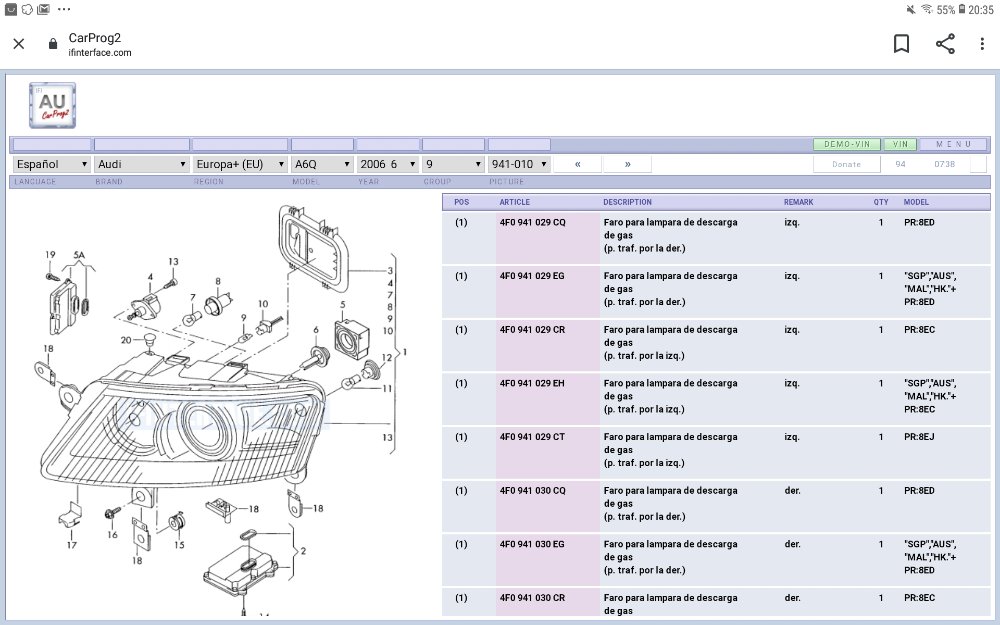The width and height of the screenshot is (1000, 625).
Task: Click the AU CarProg2 logo
Action: (x=52, y=105)
